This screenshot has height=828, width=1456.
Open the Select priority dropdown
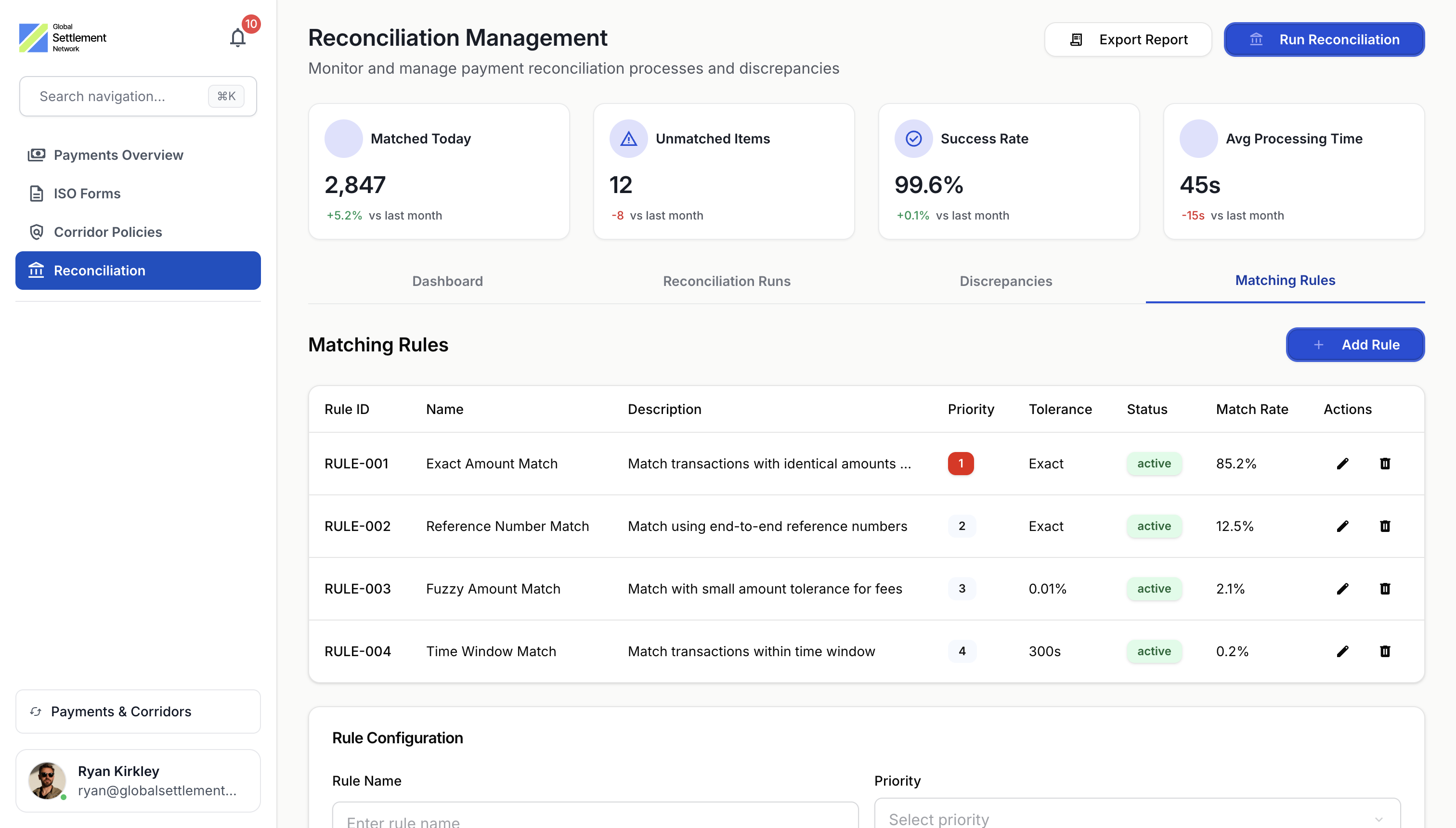1137,818
